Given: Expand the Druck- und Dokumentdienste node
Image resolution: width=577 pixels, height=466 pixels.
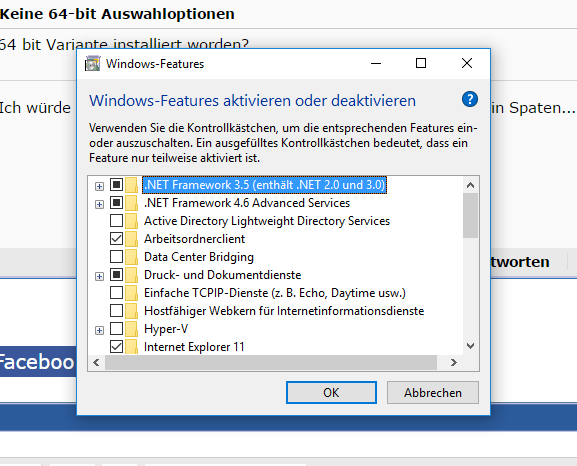Looking at the screenshot, I should pyautogui.click(x=99, y=276).
